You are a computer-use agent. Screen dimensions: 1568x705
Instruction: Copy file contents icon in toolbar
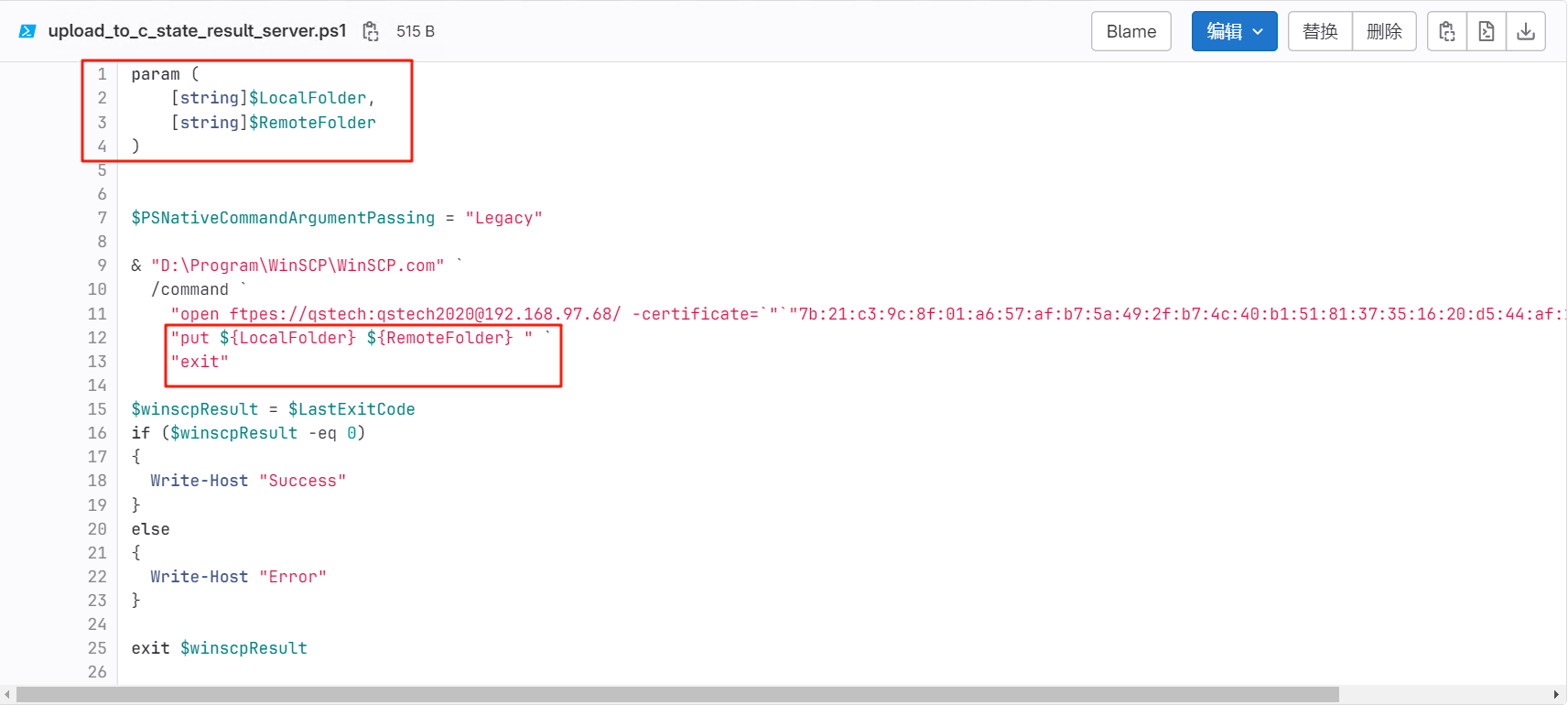pos(1447,31)
